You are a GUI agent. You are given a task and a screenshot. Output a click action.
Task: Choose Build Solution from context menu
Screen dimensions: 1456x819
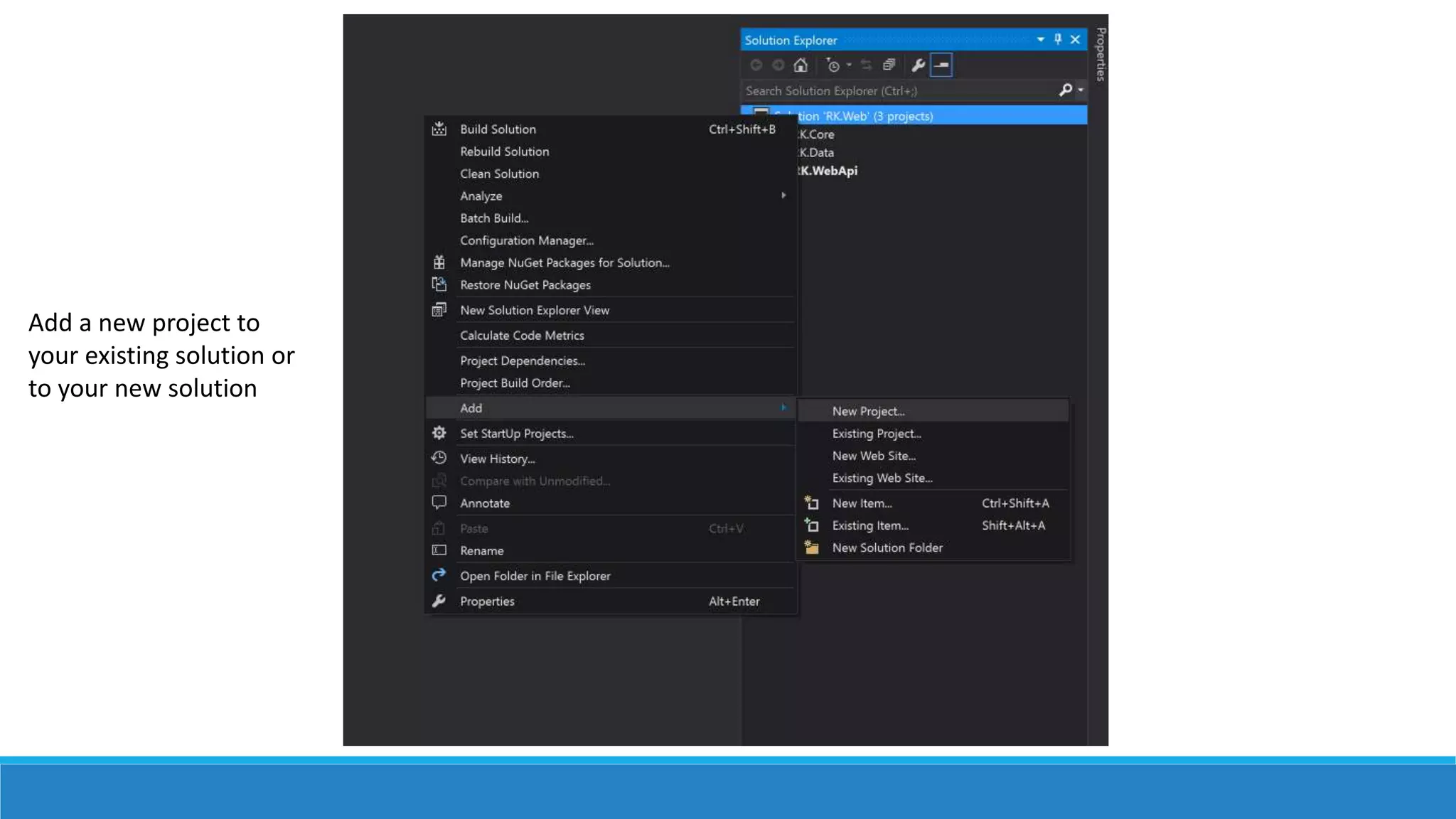611,129
